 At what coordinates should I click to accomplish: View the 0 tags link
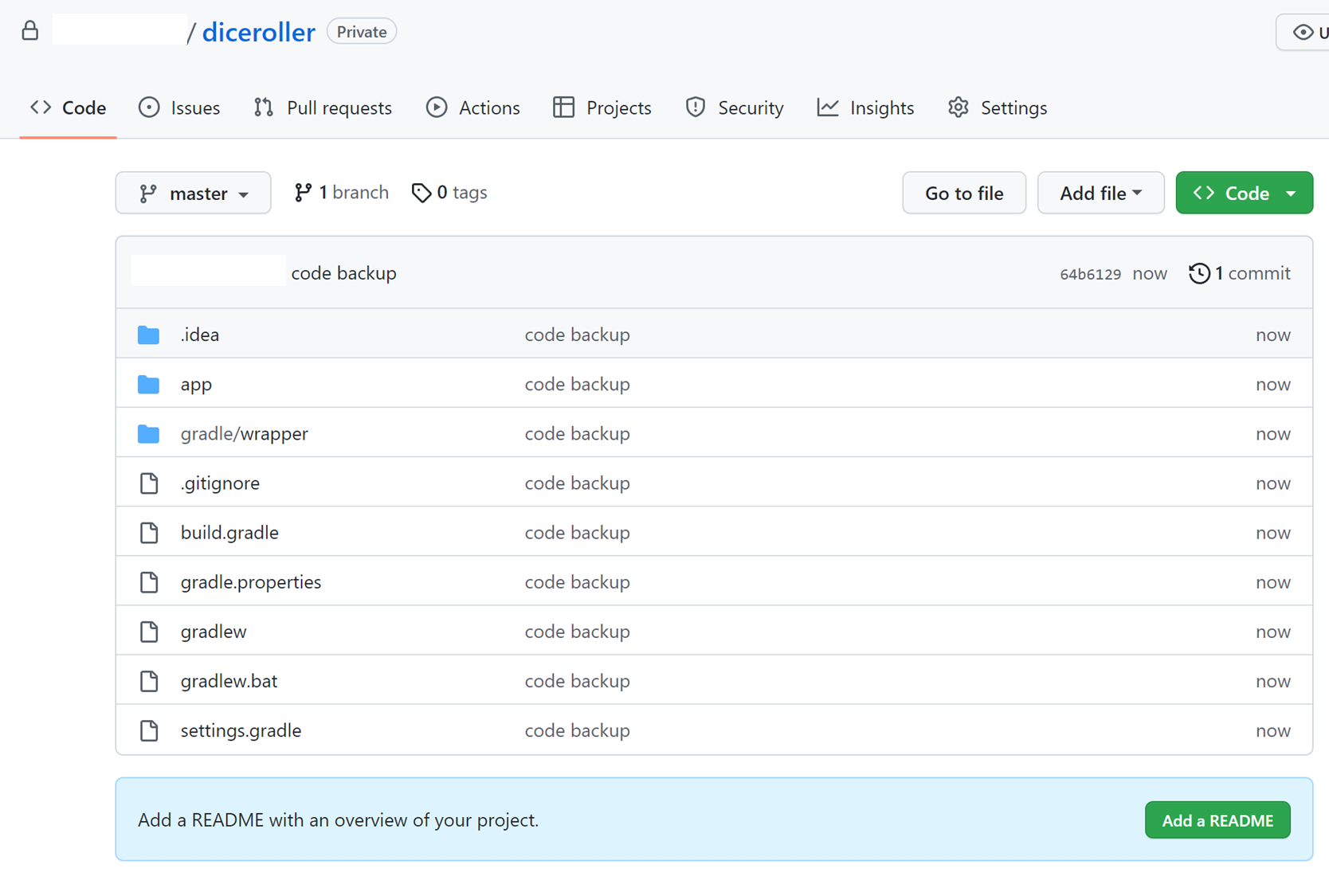(449, 193)
